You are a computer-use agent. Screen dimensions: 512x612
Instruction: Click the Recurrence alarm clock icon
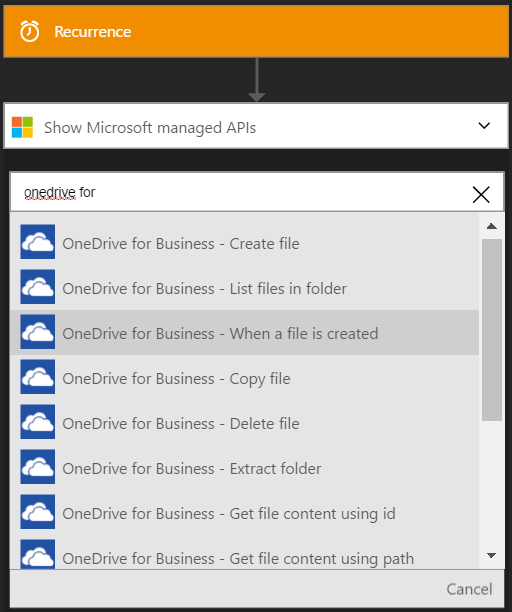tap(30, 31)
